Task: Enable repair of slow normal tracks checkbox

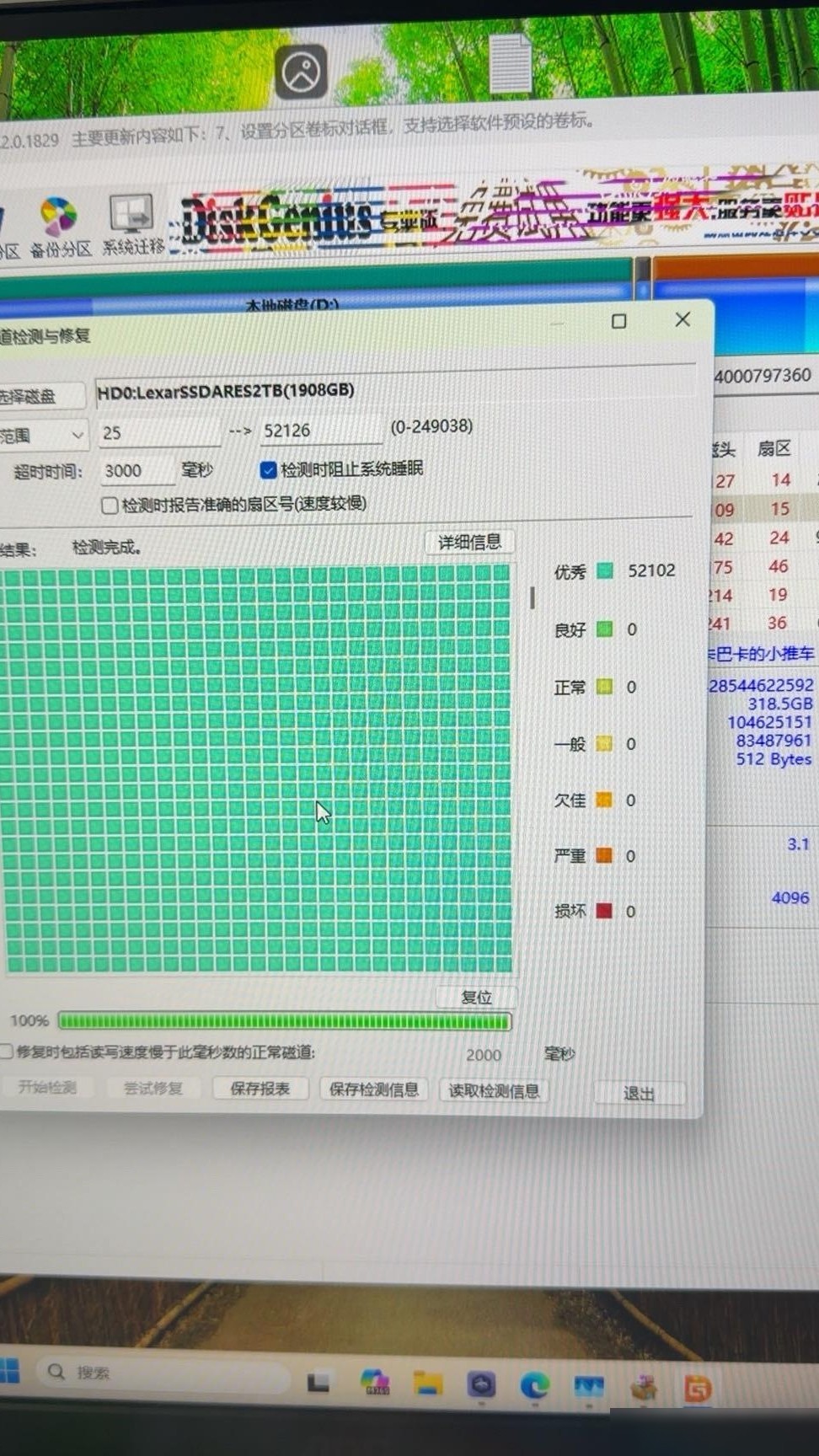Action: (6, 1051)
